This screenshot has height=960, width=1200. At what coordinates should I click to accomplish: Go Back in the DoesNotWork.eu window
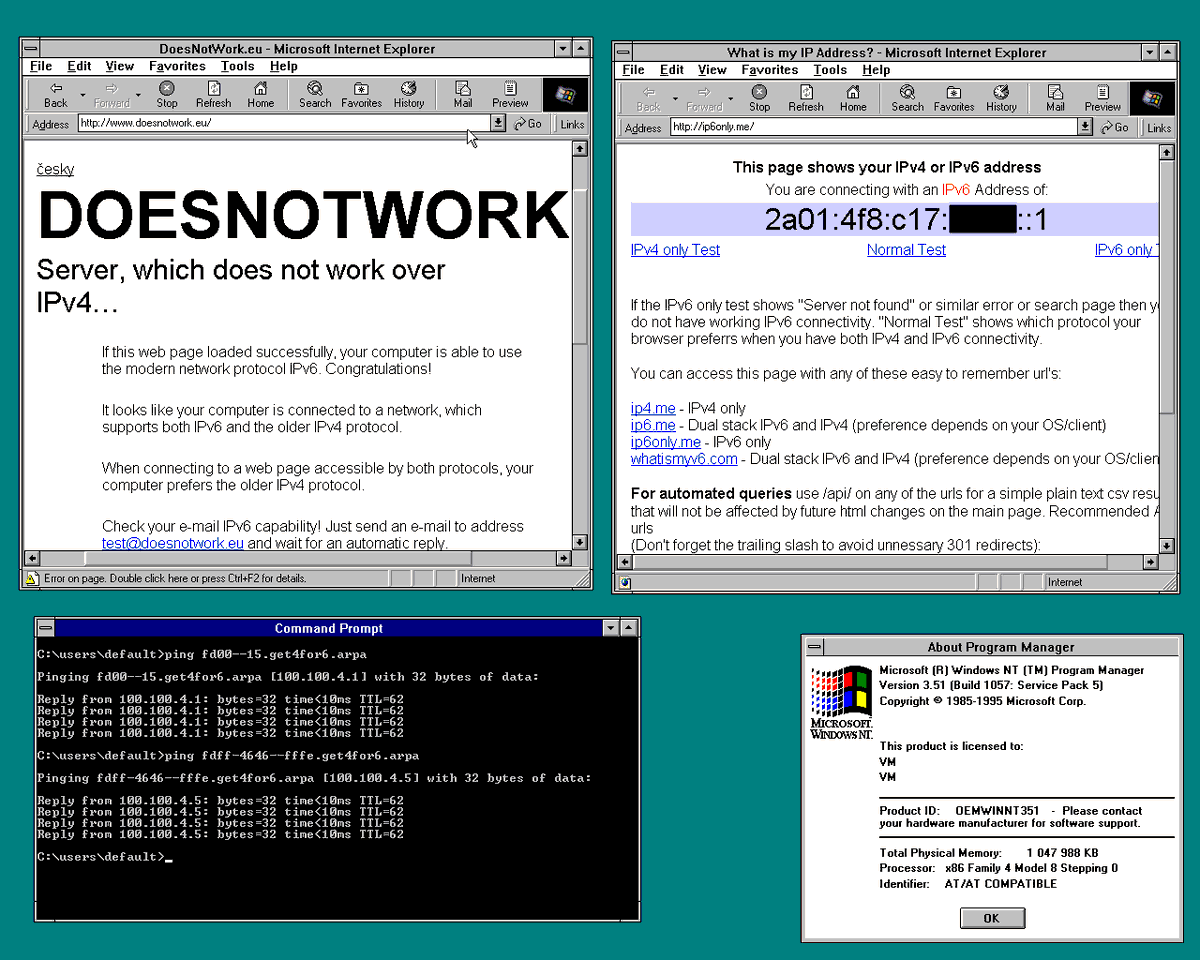56,94
